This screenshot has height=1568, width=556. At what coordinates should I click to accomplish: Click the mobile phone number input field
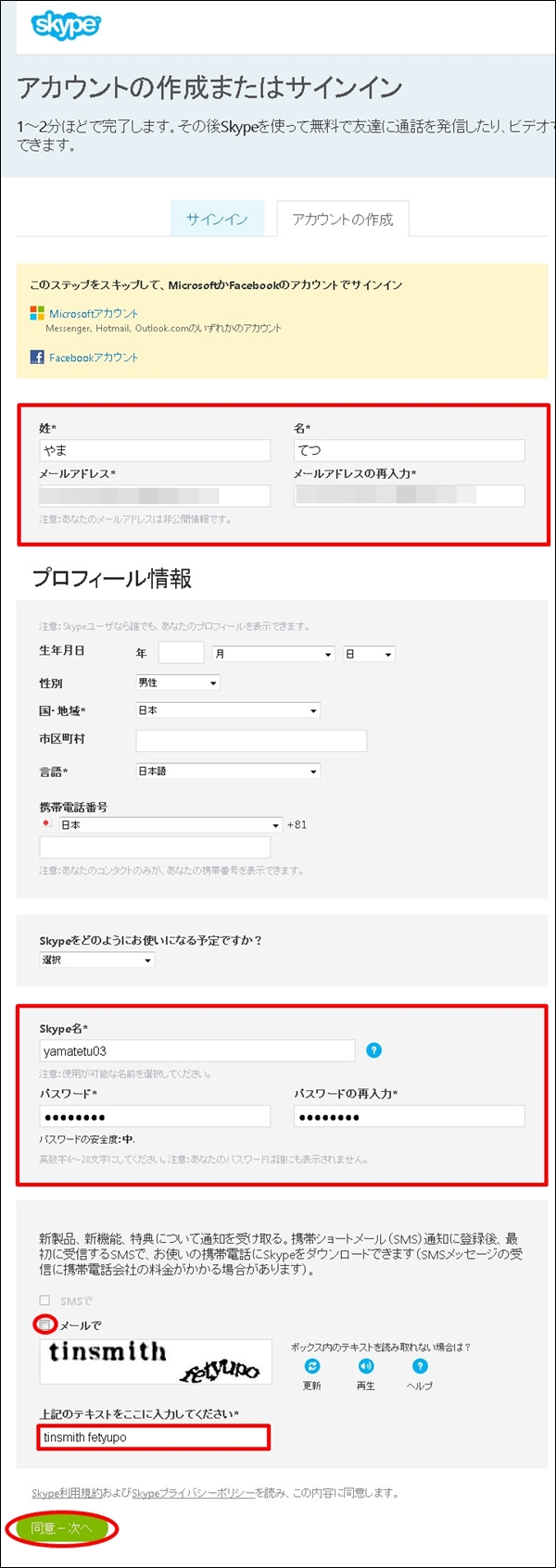click(155, 847)
